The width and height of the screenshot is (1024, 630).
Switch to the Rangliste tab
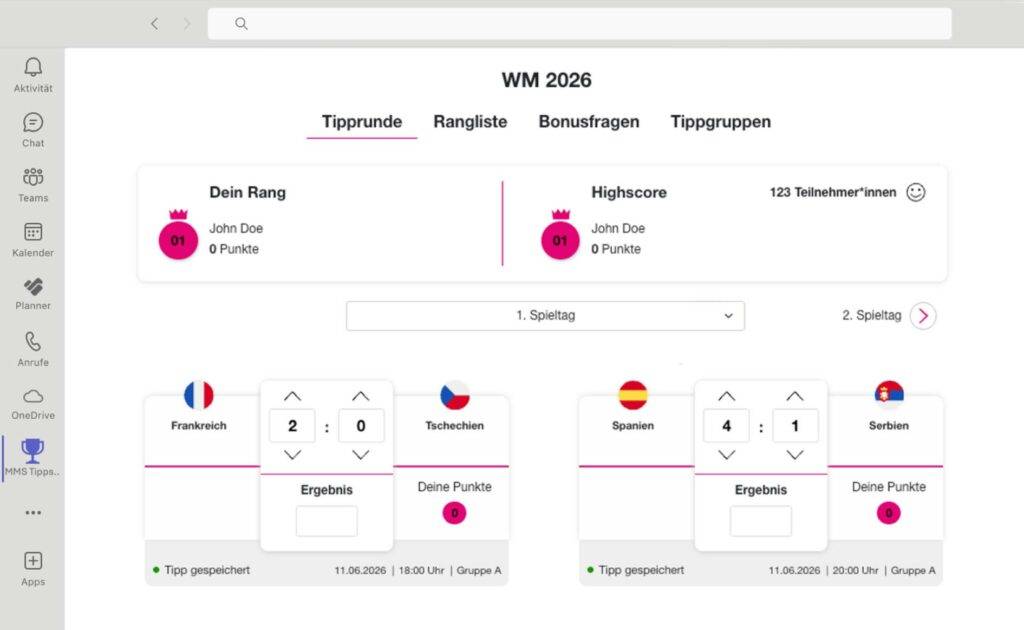(x=470, y=121)
